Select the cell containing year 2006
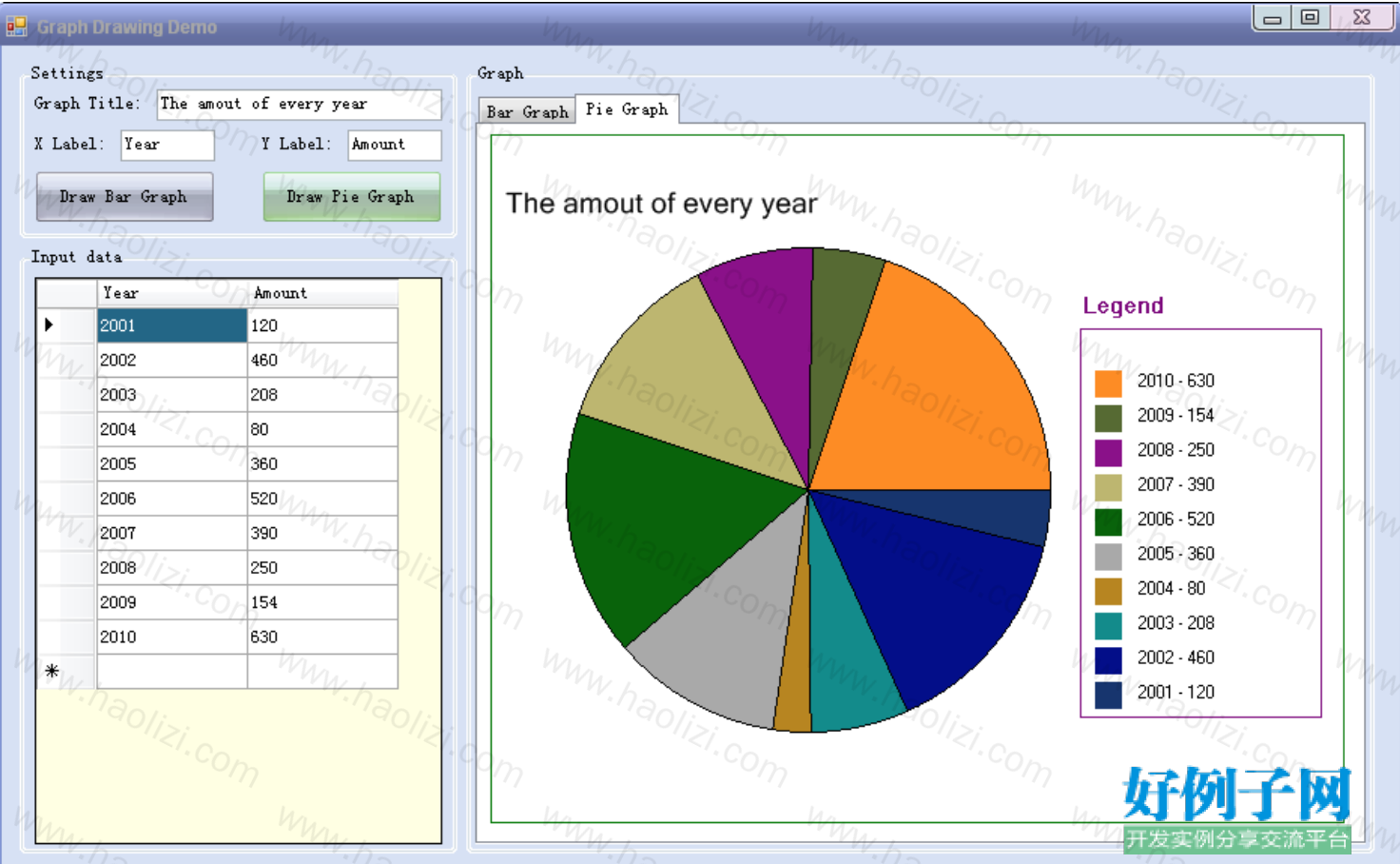This screenshot has width=1400, height=864. click(x=172, y=499)
